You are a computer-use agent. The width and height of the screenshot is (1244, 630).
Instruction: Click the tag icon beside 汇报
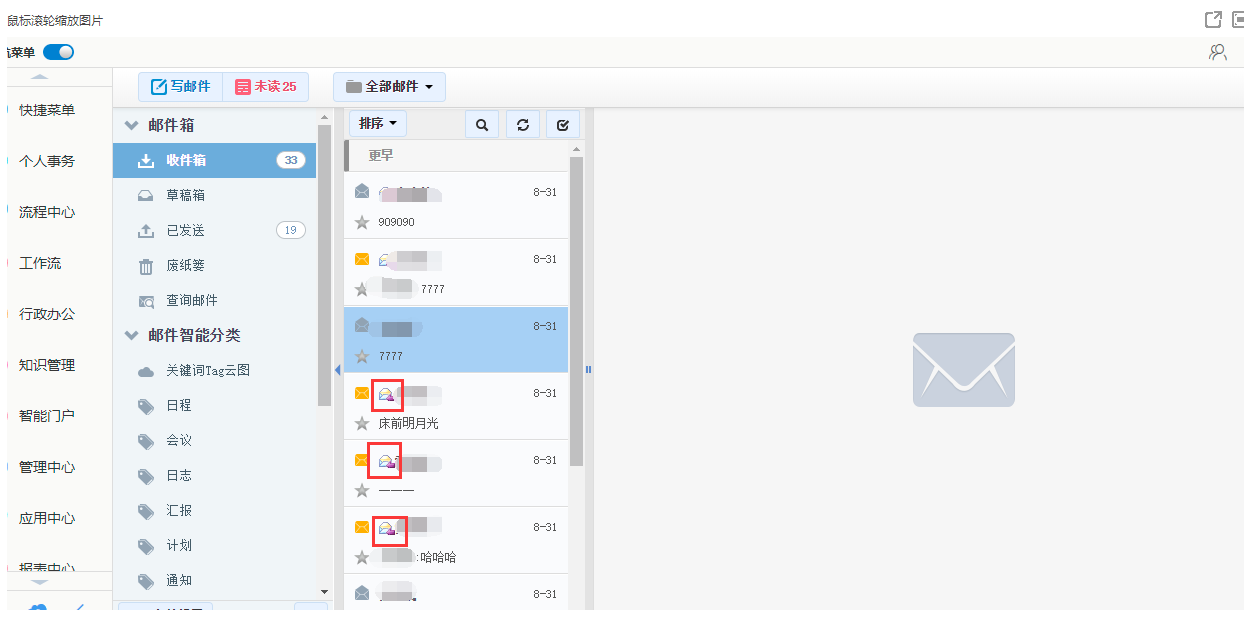(x=146, y=511)
